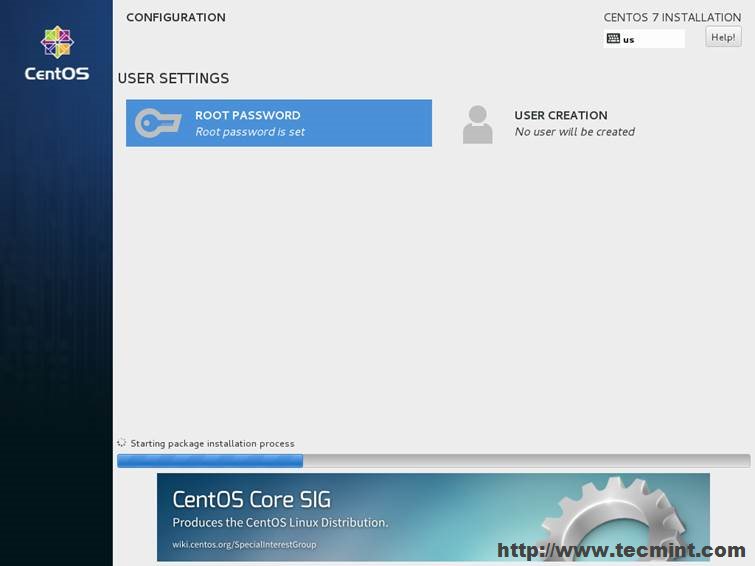Image resolution: width=755 pixels, height=566 pixels.
Task: Click the key icon for root password
Action: click(x=158, y=123)
